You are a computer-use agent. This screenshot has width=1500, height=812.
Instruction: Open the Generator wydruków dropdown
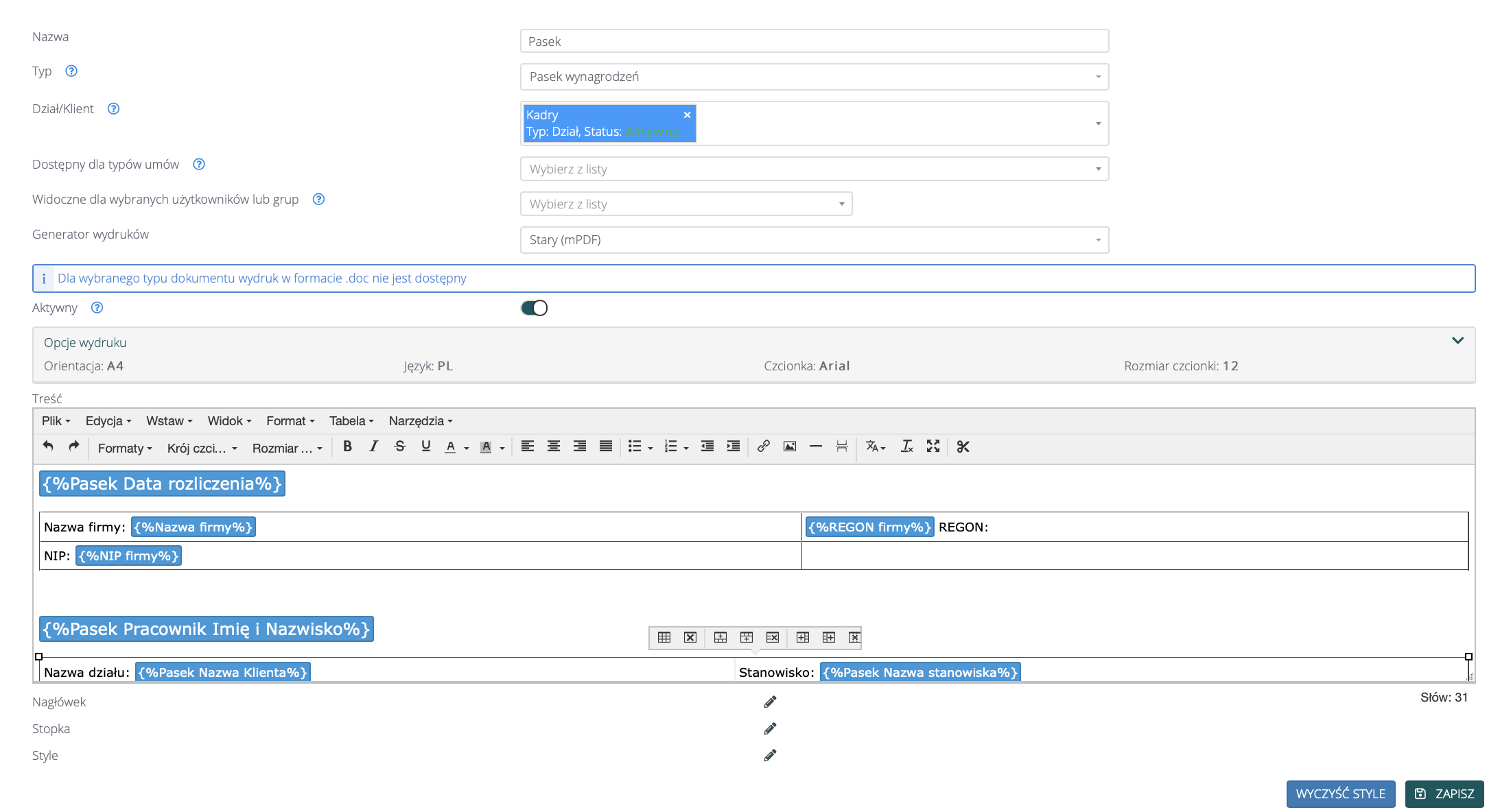pyautogui.click(x=814, y=240)
